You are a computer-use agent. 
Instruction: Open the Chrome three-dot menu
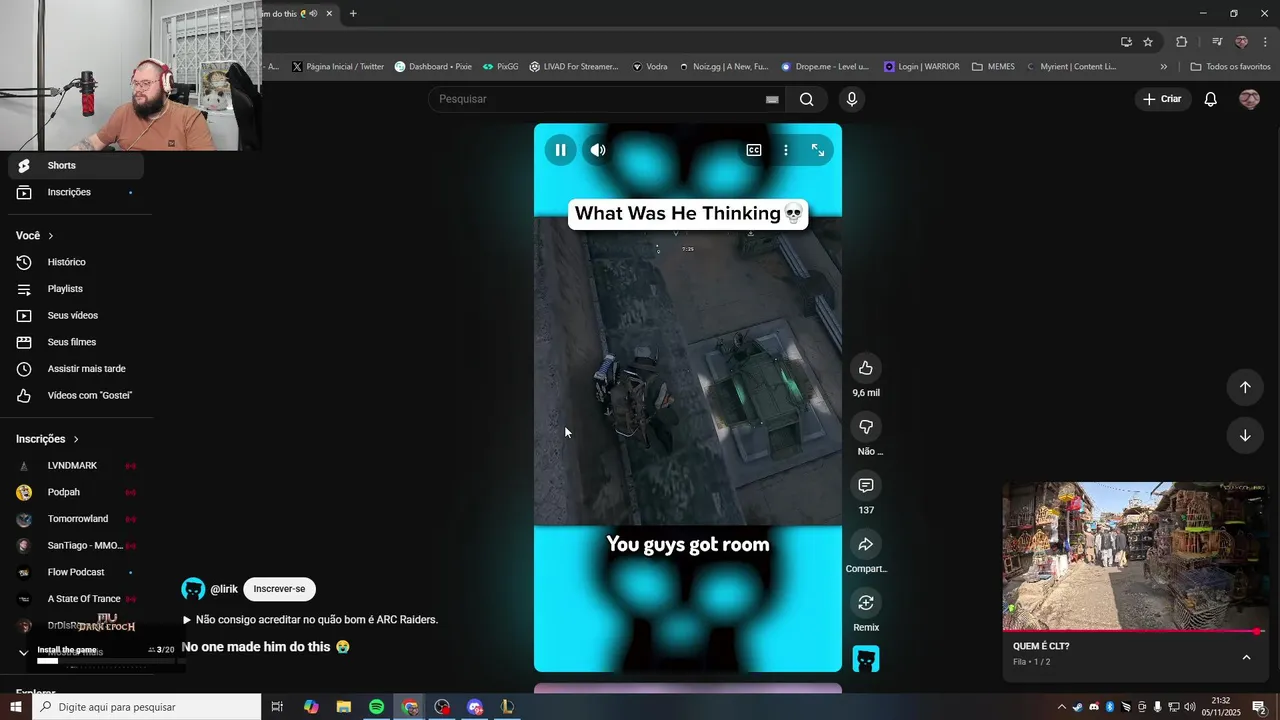pyautogui.click(x=1266, y=41)
